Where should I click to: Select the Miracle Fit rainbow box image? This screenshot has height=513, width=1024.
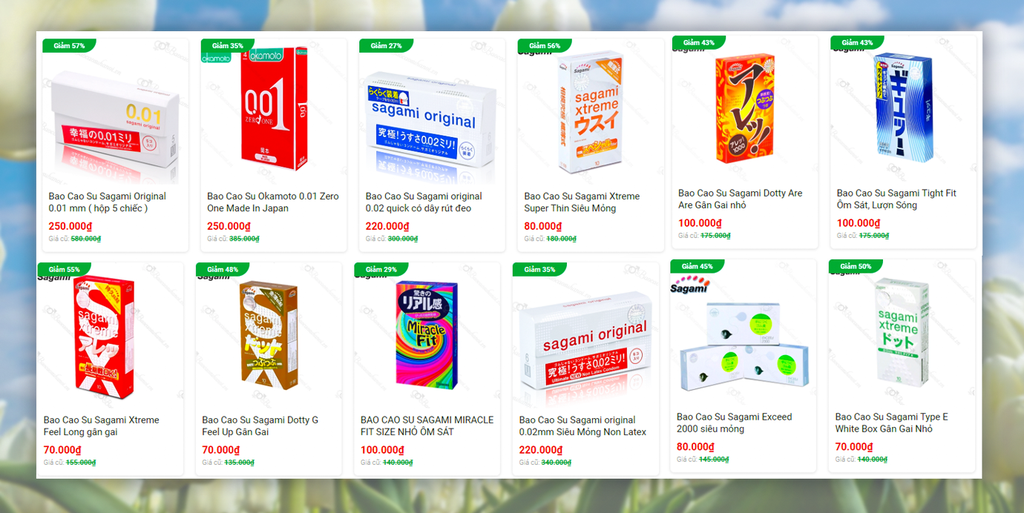[427, 335]
